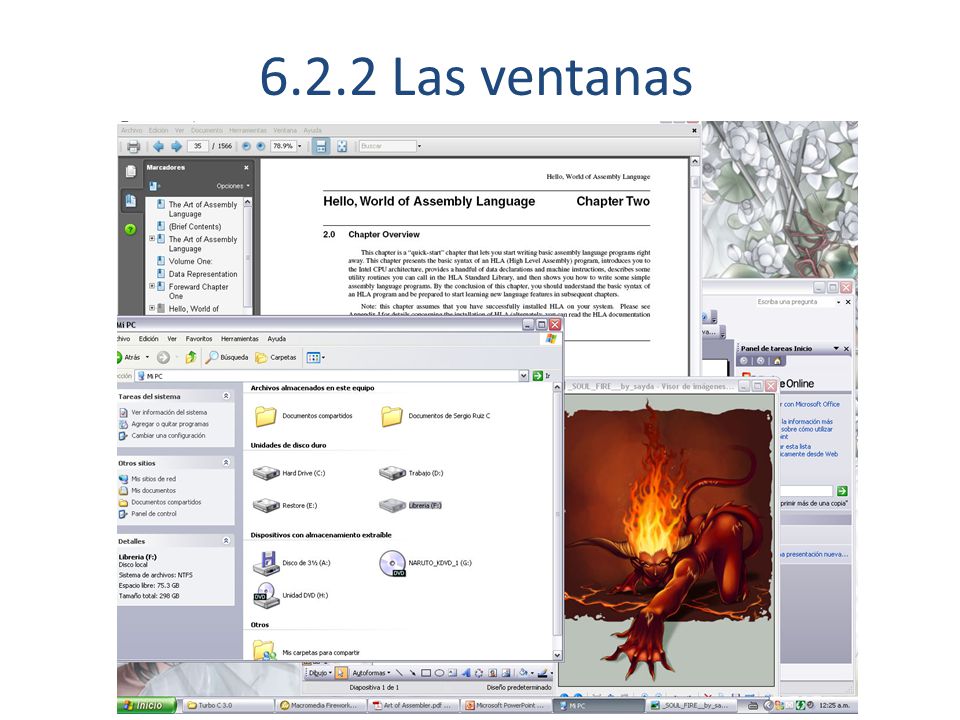Expand the second Art of Assembly Language bookmark
Viewport: 960px width, 720px height.
pyautogui.click(x=152, y=239)
